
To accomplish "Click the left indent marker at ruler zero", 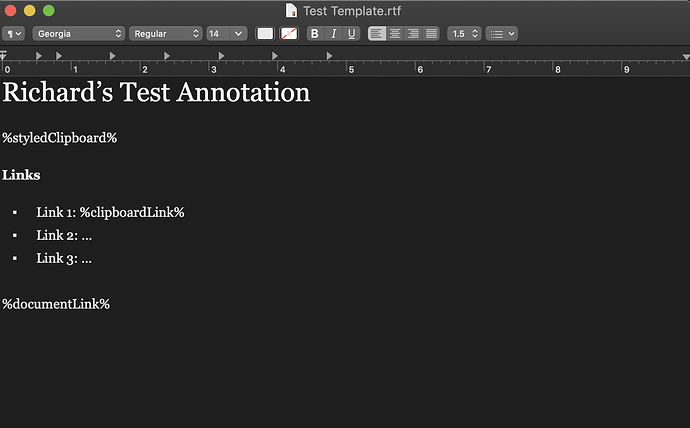I will pos(3,55).
